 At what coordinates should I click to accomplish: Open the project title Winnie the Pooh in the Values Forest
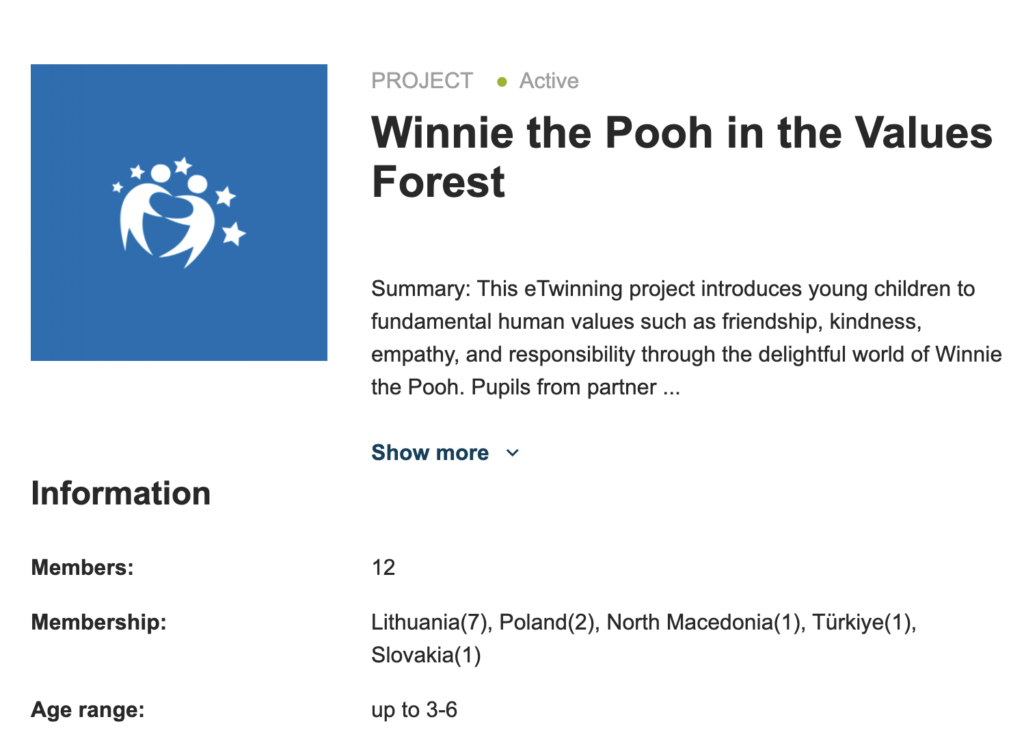point(682,157)
